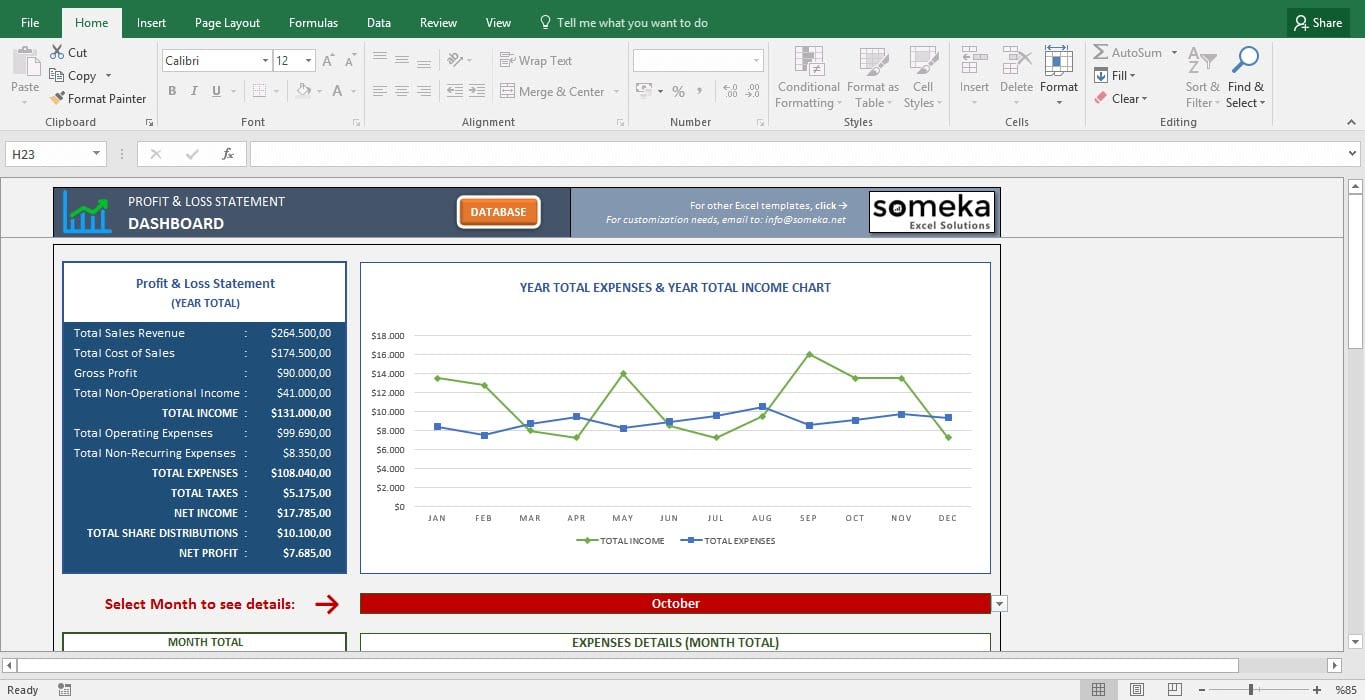
Task: Click the orange DATABASE button
Action: pos(498,212)
